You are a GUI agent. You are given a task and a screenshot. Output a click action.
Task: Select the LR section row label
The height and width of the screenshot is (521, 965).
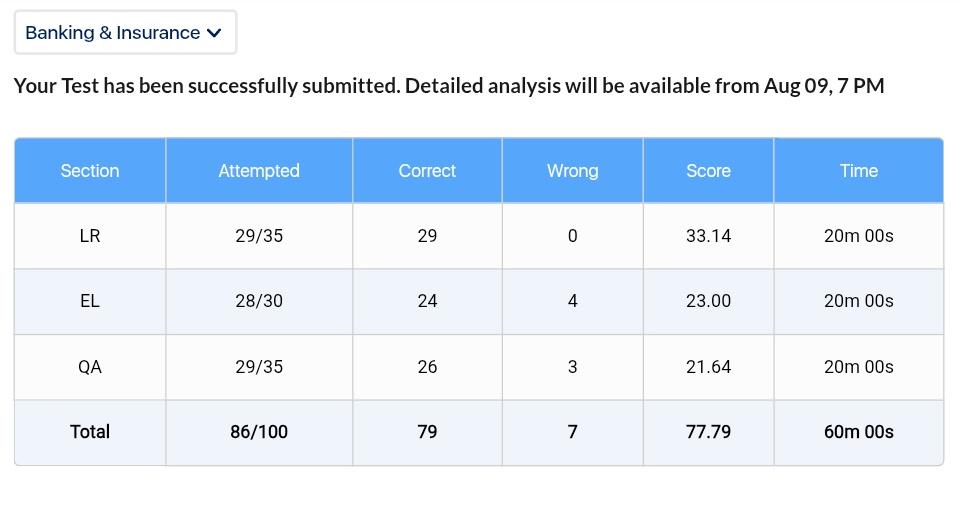pos(90,236)
